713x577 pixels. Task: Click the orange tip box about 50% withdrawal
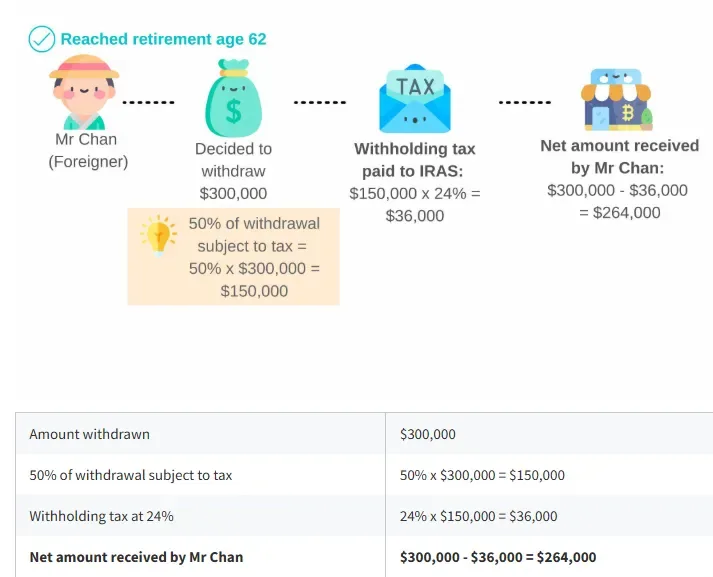(234, 256)
